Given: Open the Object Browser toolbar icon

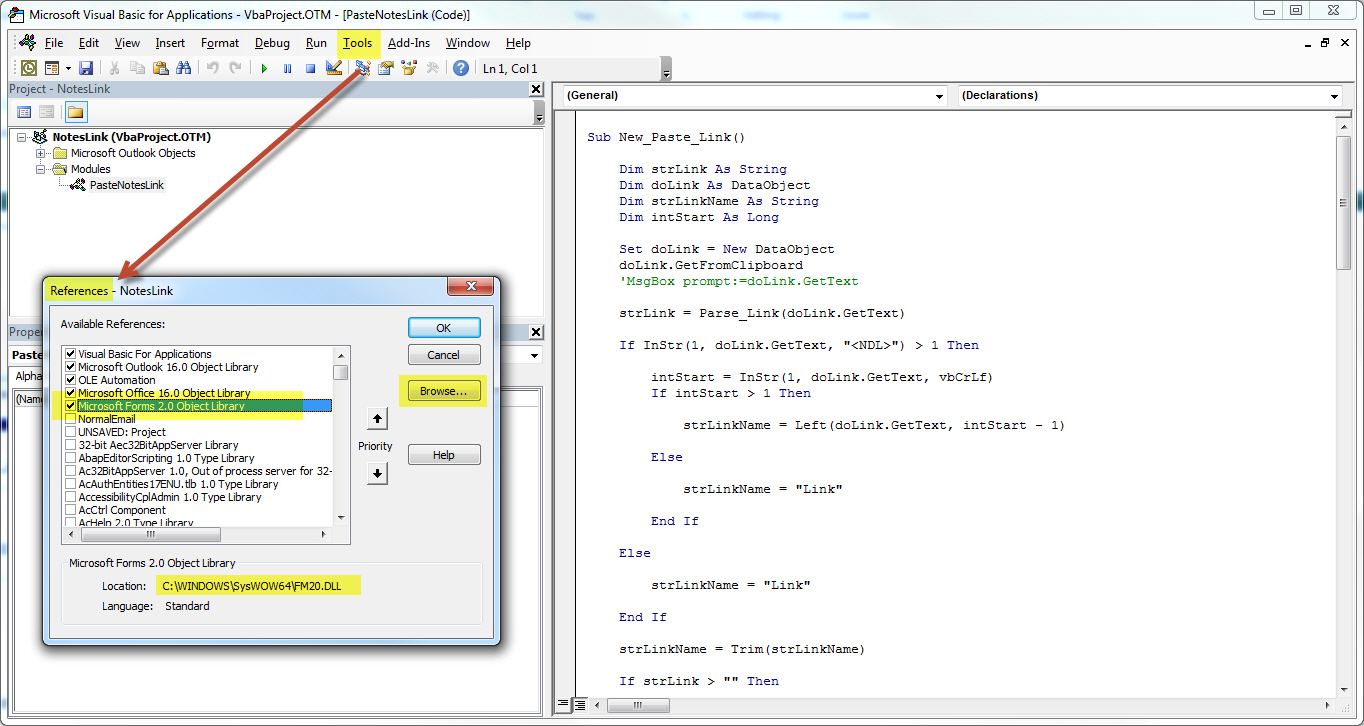Looking at the screenshot, I should 408,68.
